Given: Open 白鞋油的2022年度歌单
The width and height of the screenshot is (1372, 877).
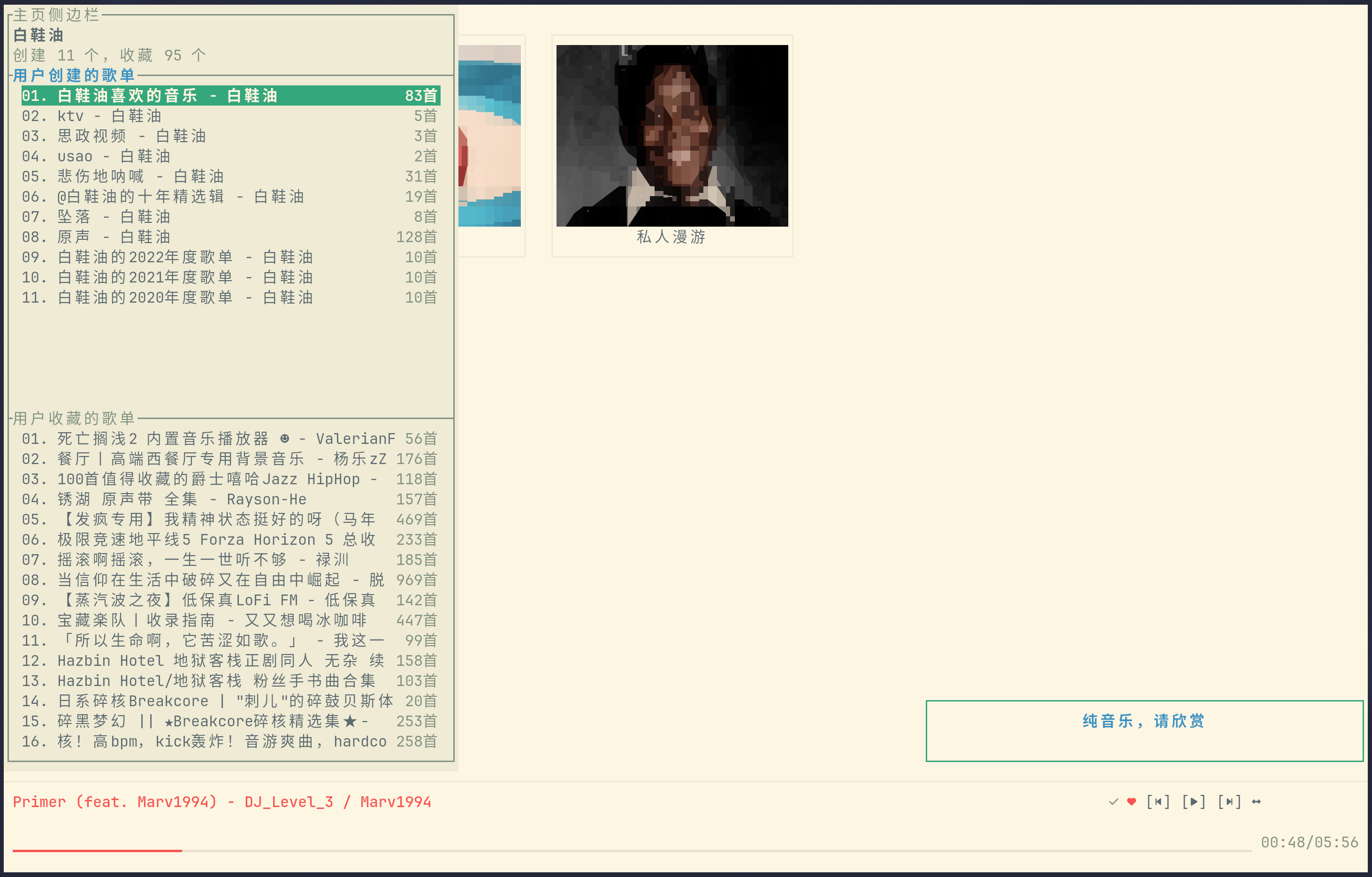Looking at the screenshot, I should pyautogui.click(x=231, y=257).
